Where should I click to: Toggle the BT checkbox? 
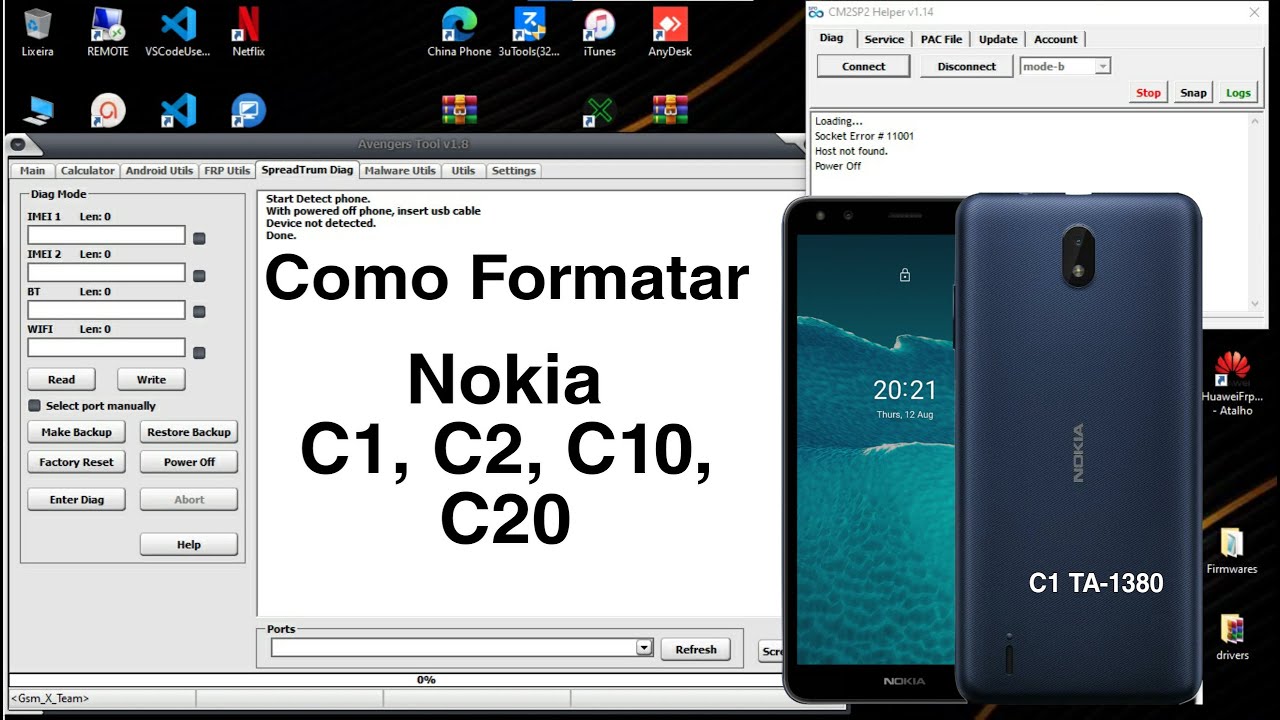tap(199, 312)
